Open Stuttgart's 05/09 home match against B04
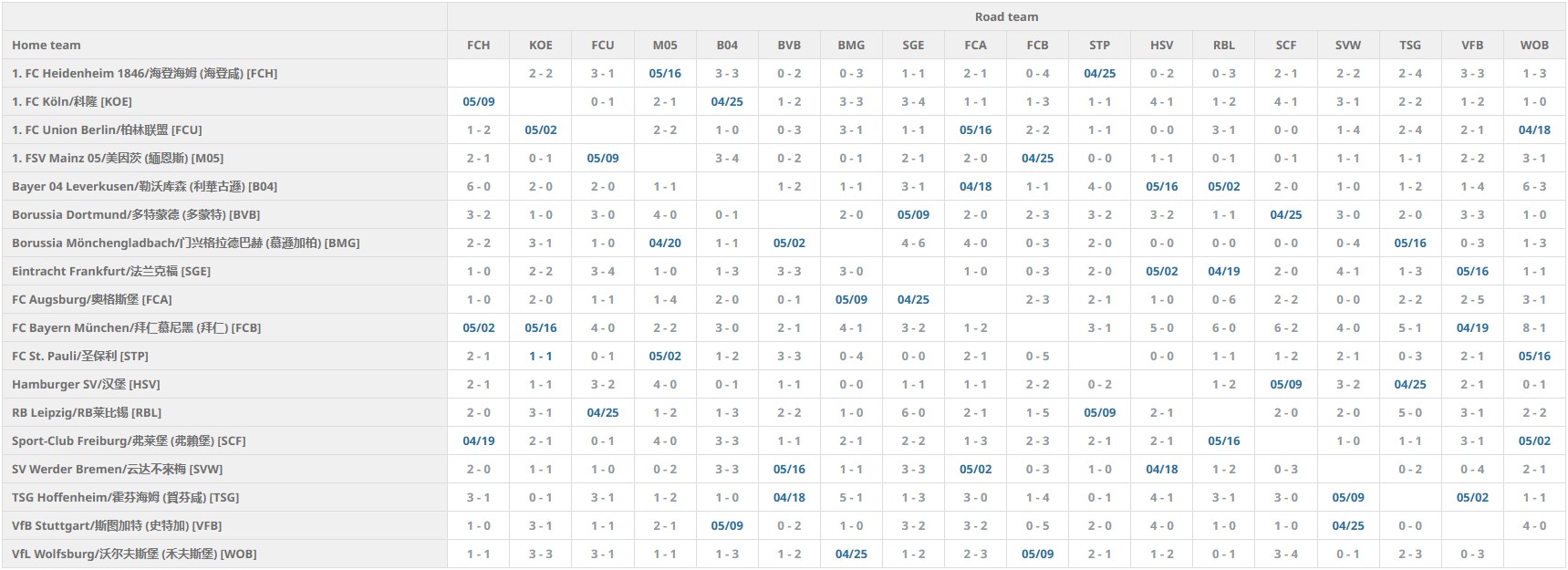 [x=726, y=525]
